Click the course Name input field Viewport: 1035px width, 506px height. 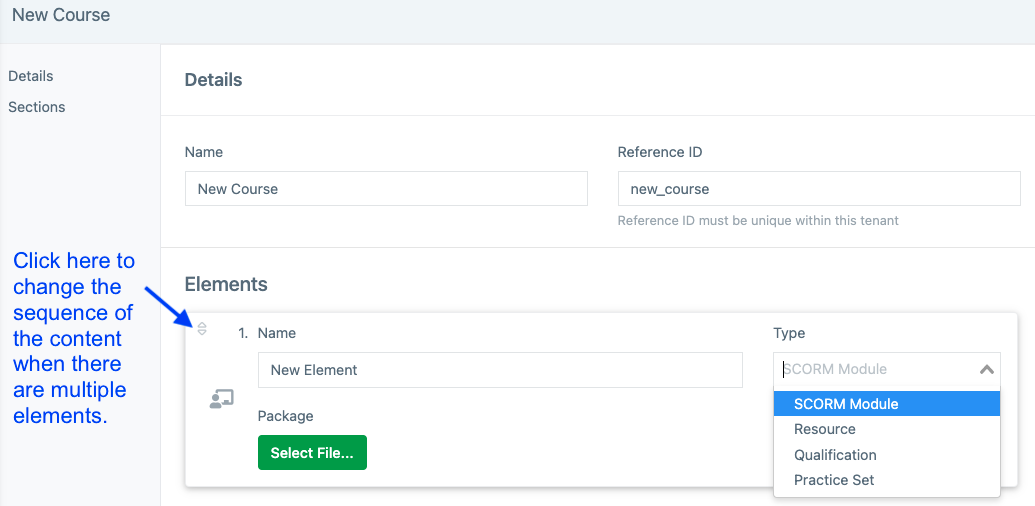(386, 189)
